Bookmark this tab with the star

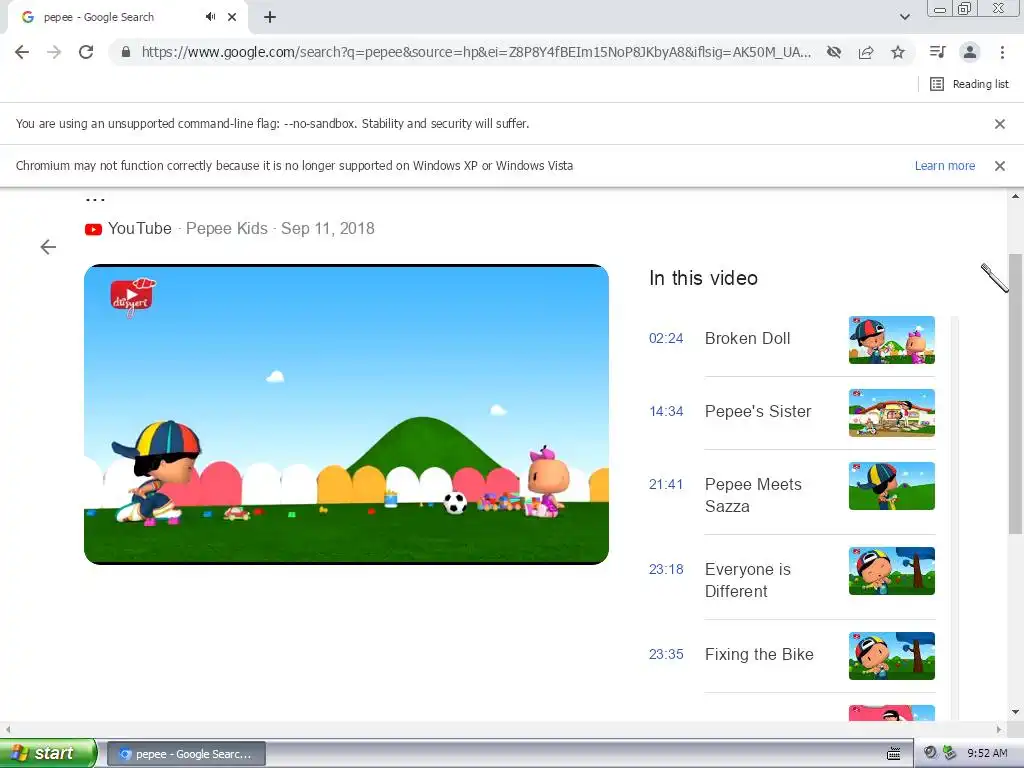pos(898,52)
